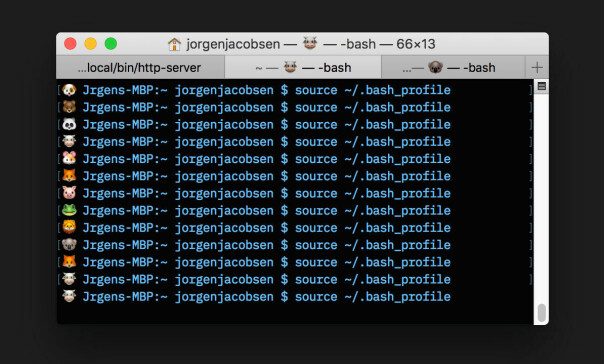Viewport: 604px width, 364px height.
Task: Switch to the koala -bash tab
Action: (453, 67)
